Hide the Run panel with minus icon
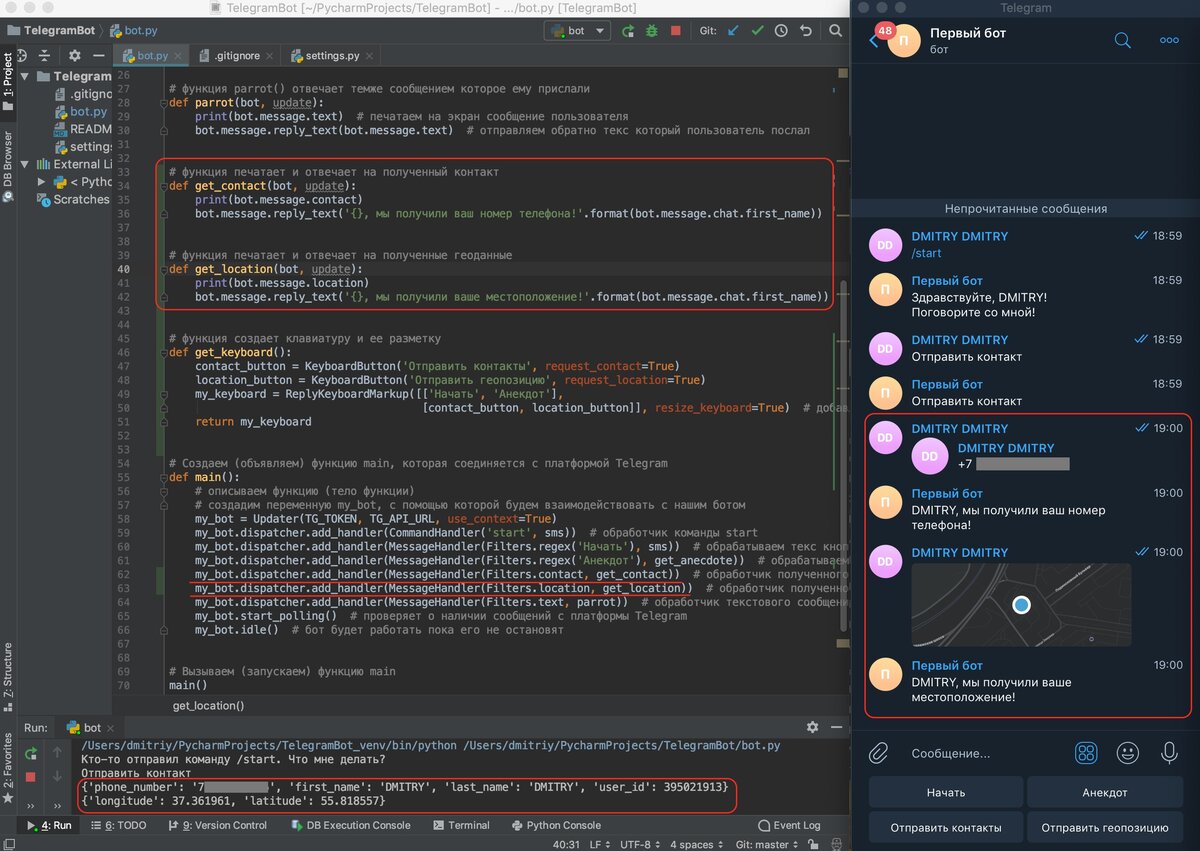Image resolution: width=1200 pixels, height=851 pixels. [835, 727]
